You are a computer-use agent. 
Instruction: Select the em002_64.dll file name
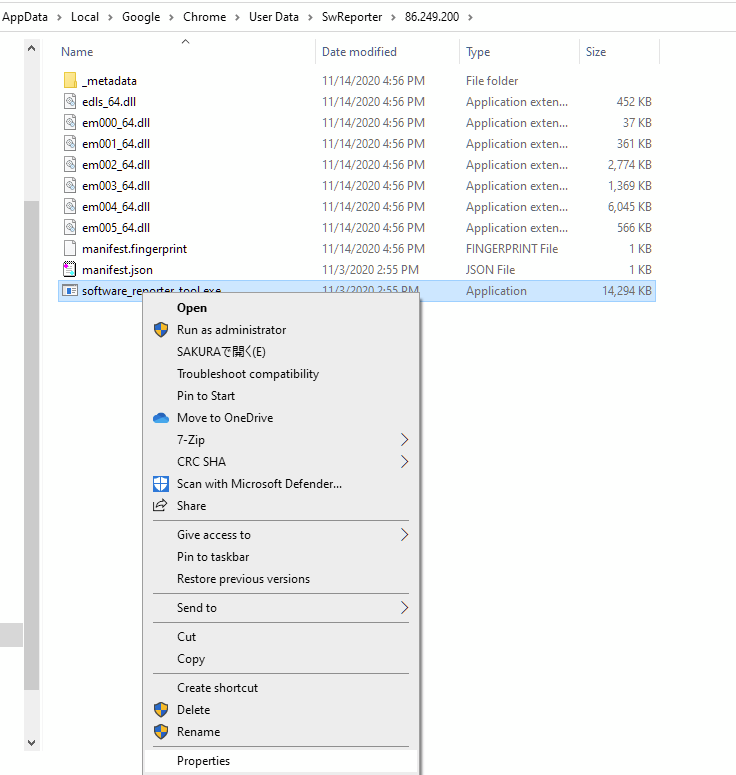(116, 165)
